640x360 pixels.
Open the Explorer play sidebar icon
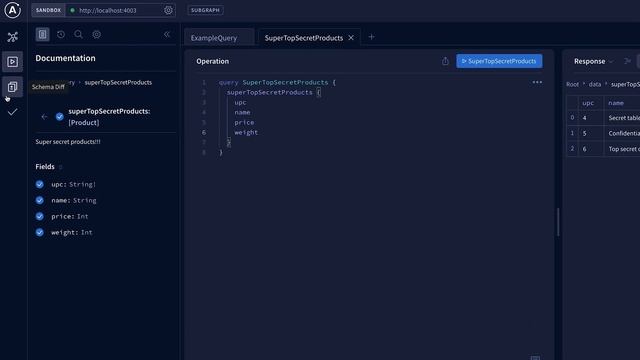click(12, 62)
